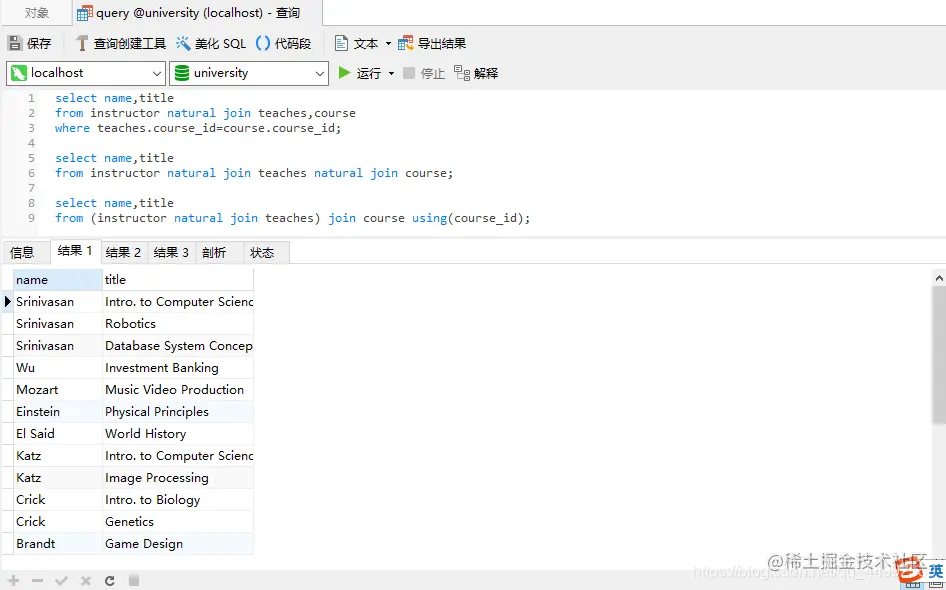Click the title column header
Screen dimensions: 946x590
[x=178, y=279]
